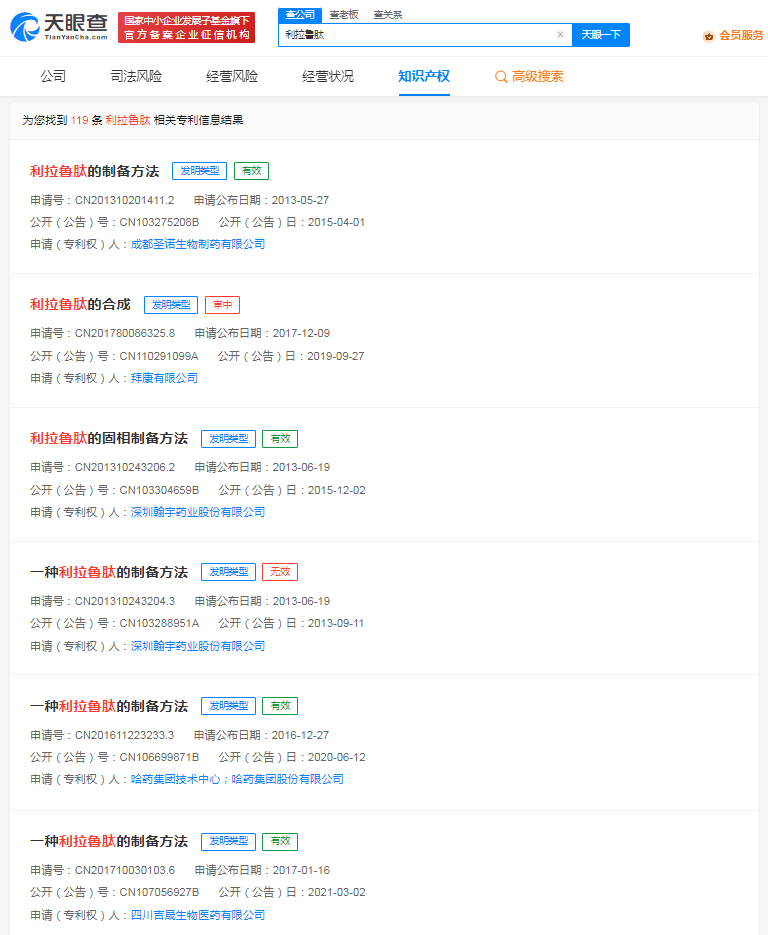The image size is (768, 935).
Task: Open the 经营风险 navigation tab
Action: click(x=232, y=76)
